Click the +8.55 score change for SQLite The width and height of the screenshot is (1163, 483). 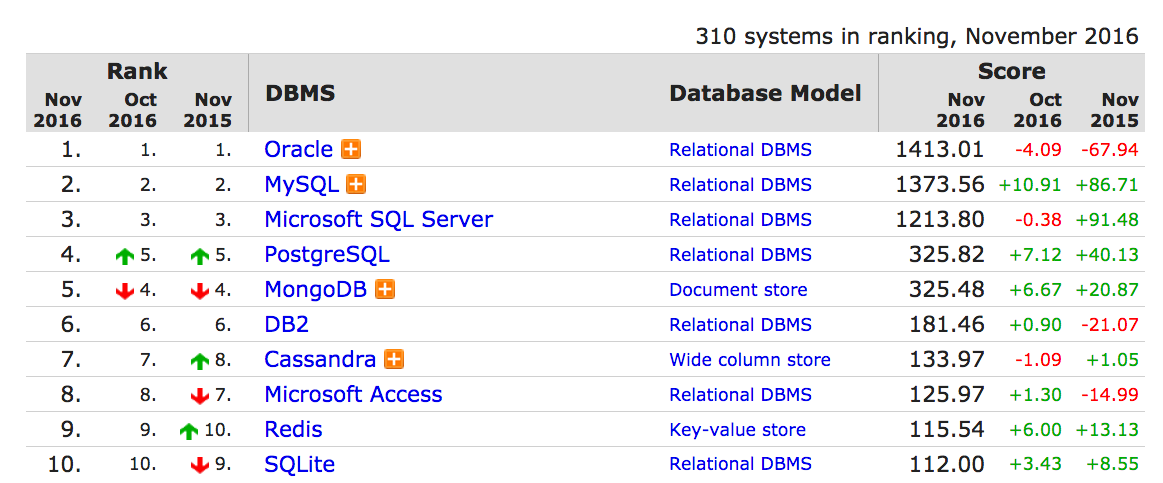[1113, 465]
